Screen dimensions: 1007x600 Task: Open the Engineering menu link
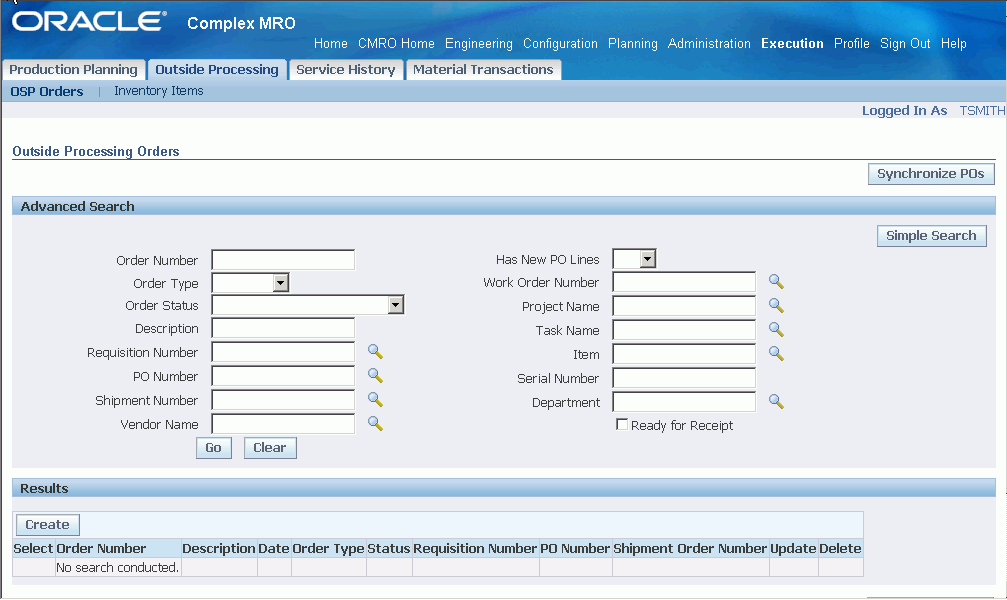[478, 44]
